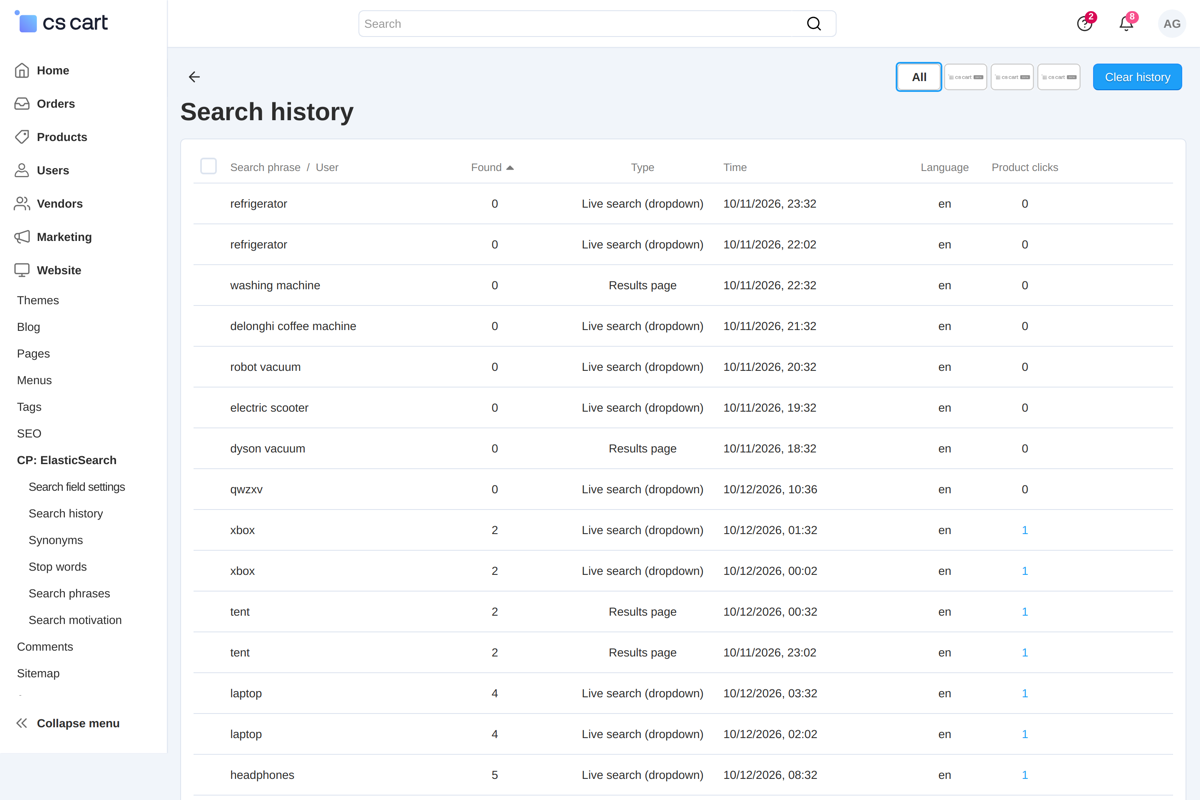Open the notifications bell
This screenshot has width=1200, height=800.
[x=1127, y=23]
